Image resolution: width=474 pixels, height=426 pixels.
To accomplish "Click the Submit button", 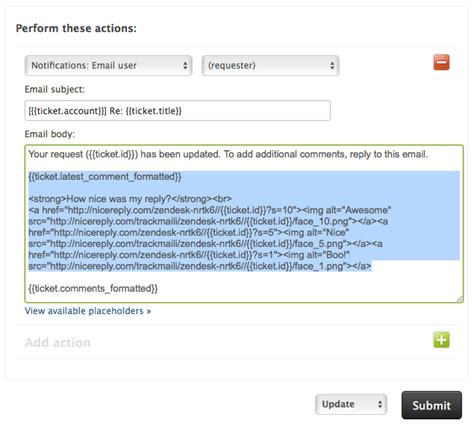I will tap(432, 405).
